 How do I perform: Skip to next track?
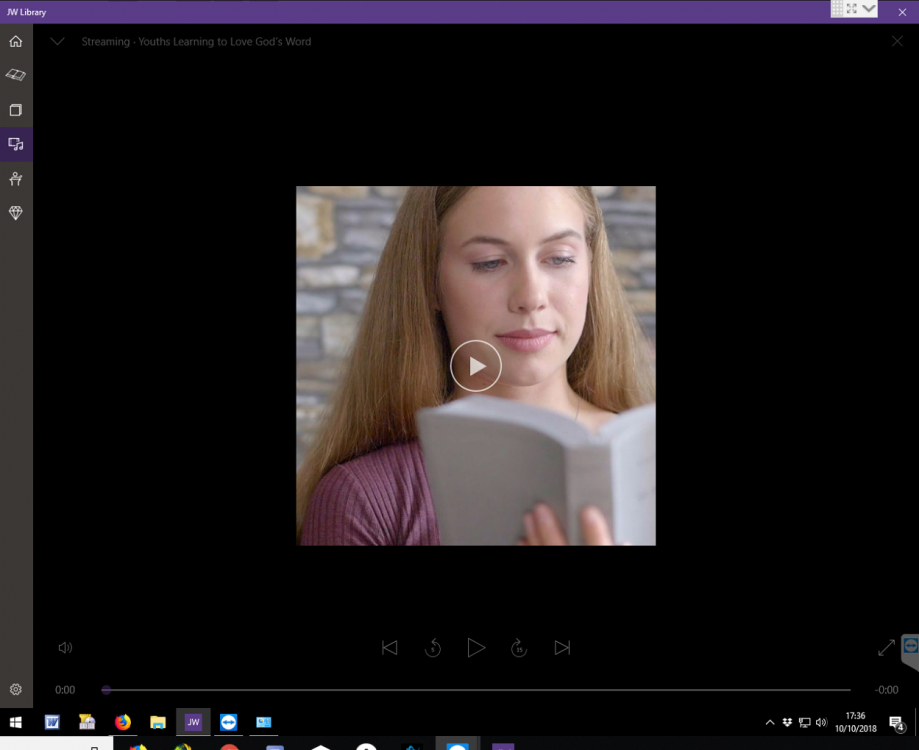pos(562,648)
